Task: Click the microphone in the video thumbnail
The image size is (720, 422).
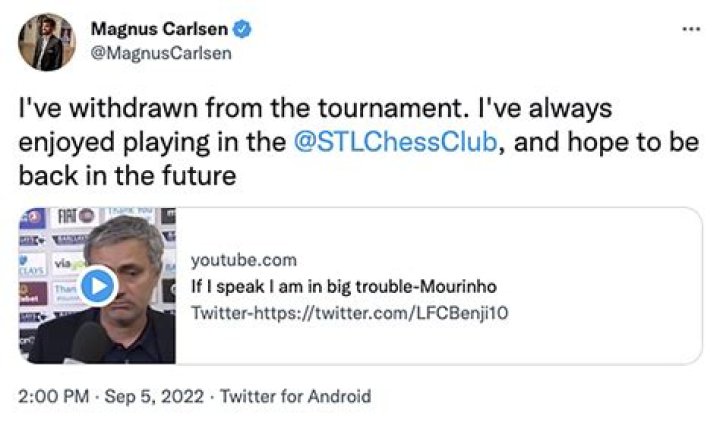Action: point(87,343)
